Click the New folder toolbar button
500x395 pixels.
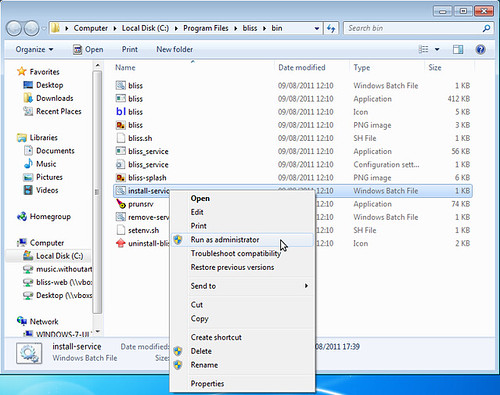175,50
